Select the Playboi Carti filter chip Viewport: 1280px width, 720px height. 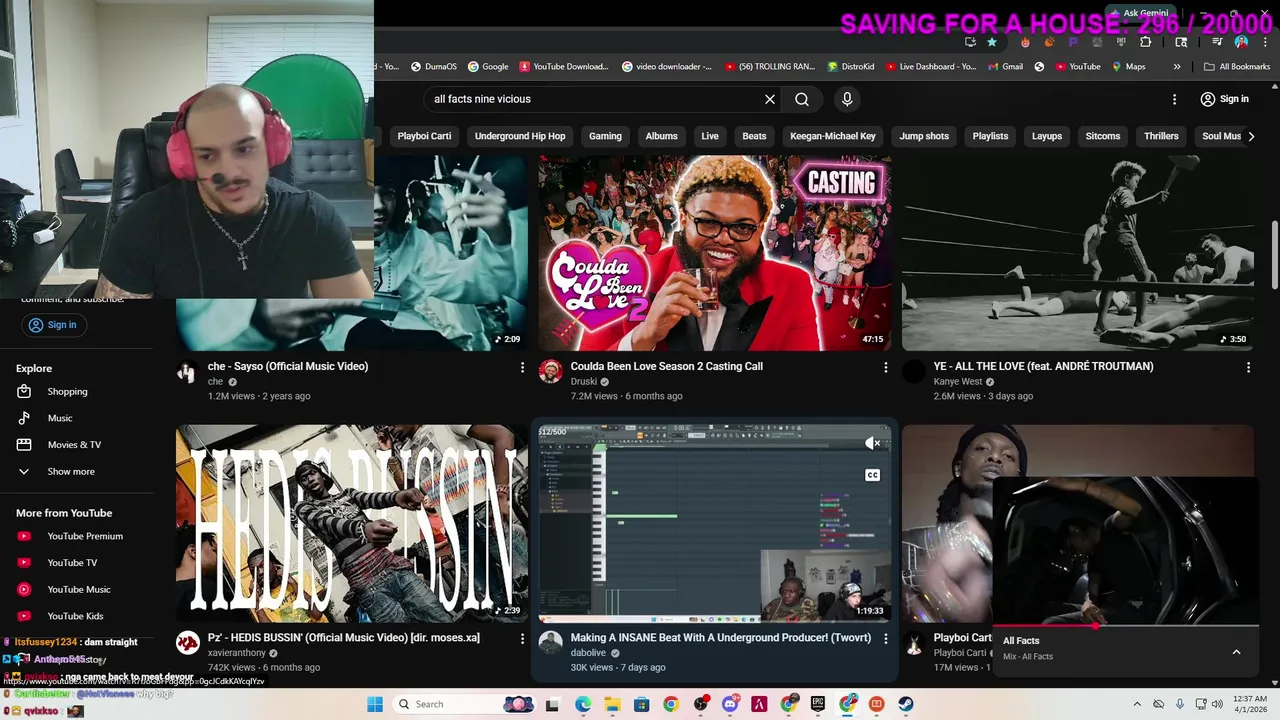[424, 136]
